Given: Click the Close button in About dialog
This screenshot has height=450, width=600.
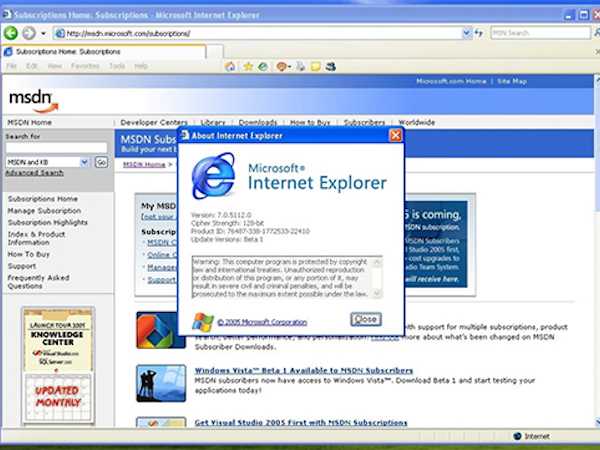Looking at the screenshot, I should [x=366, y=319].
